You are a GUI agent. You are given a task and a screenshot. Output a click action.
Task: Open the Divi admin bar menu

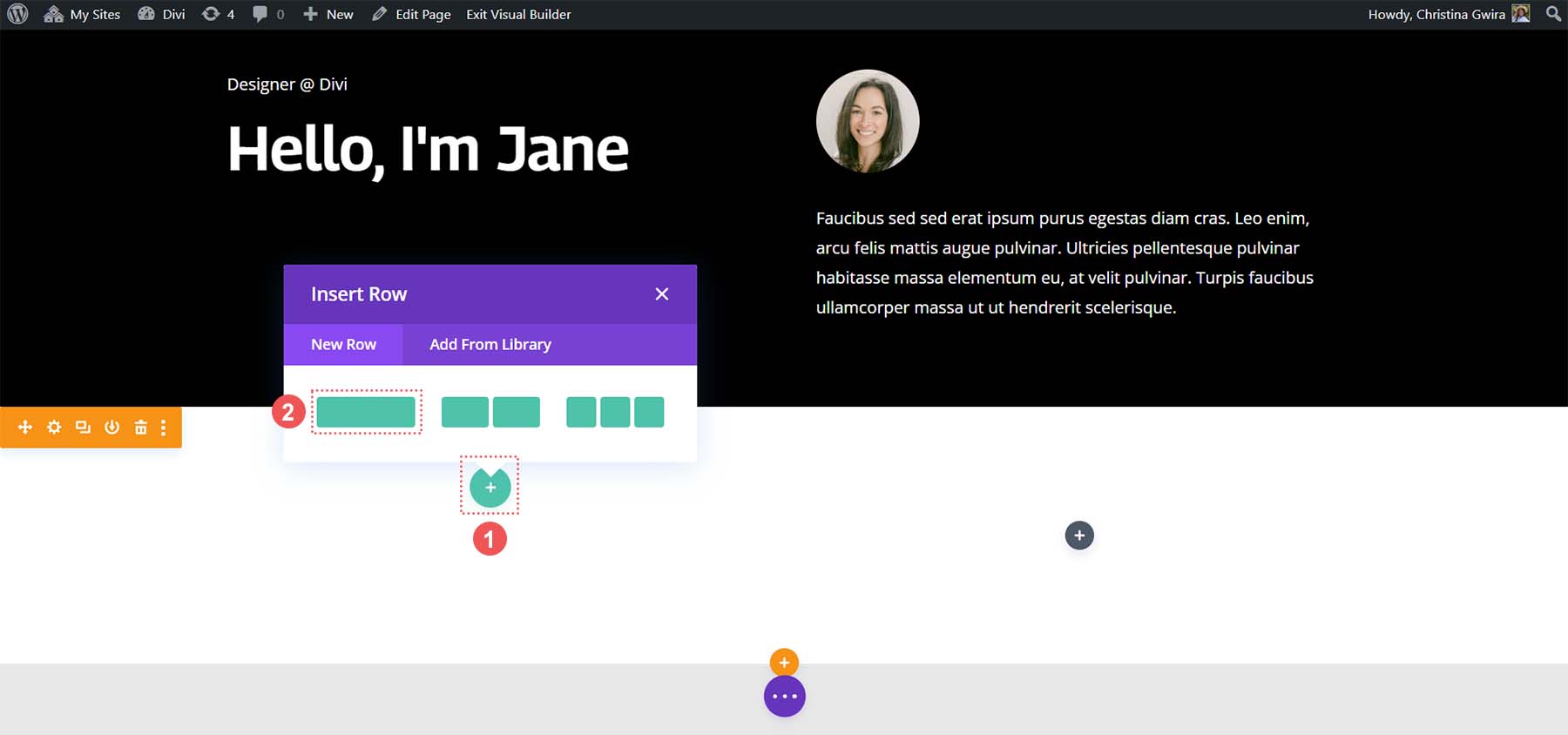[161, 14]
